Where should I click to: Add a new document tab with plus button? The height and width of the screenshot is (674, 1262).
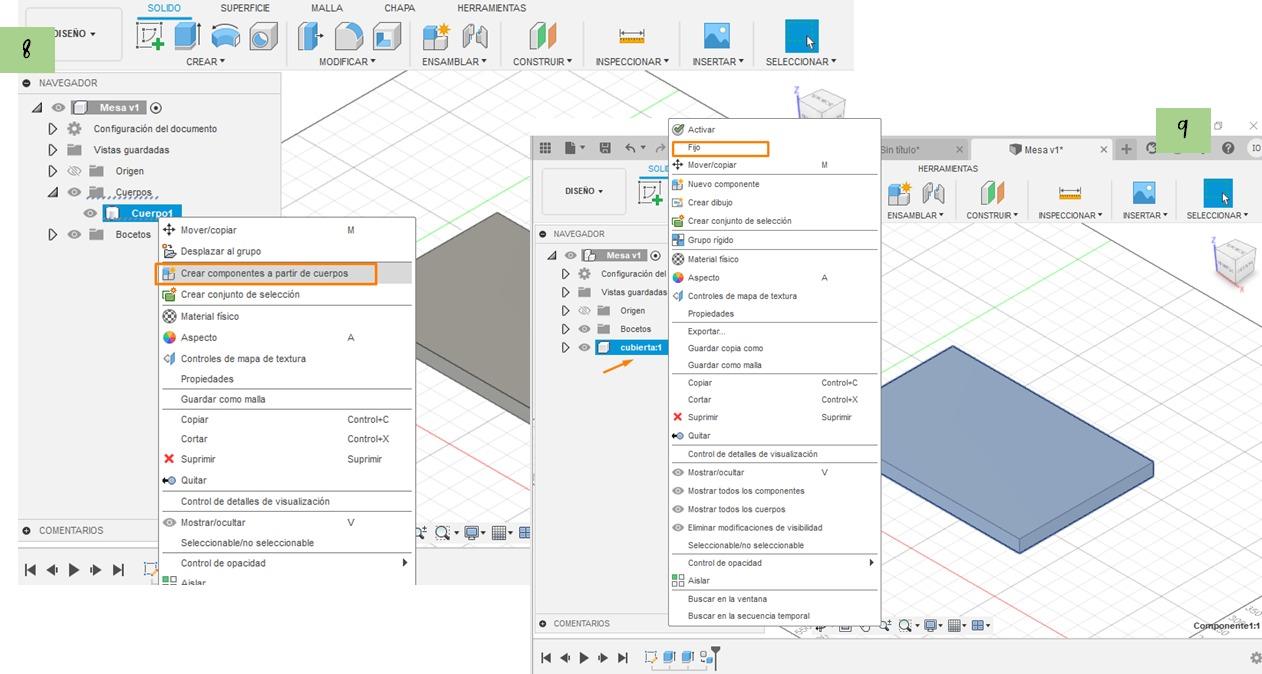click(1126, 149)
